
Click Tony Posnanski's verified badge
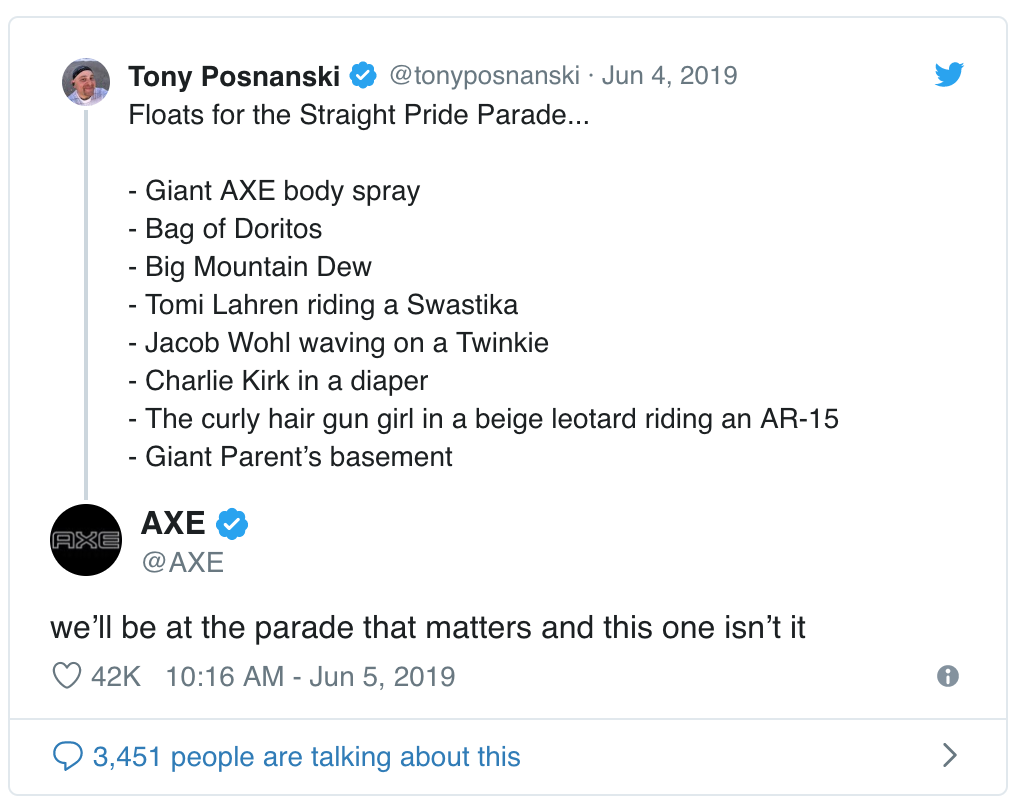(363, 75)
